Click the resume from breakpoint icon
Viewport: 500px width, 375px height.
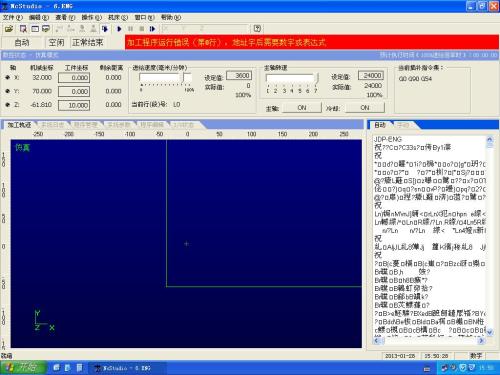(x=152, y=29)
